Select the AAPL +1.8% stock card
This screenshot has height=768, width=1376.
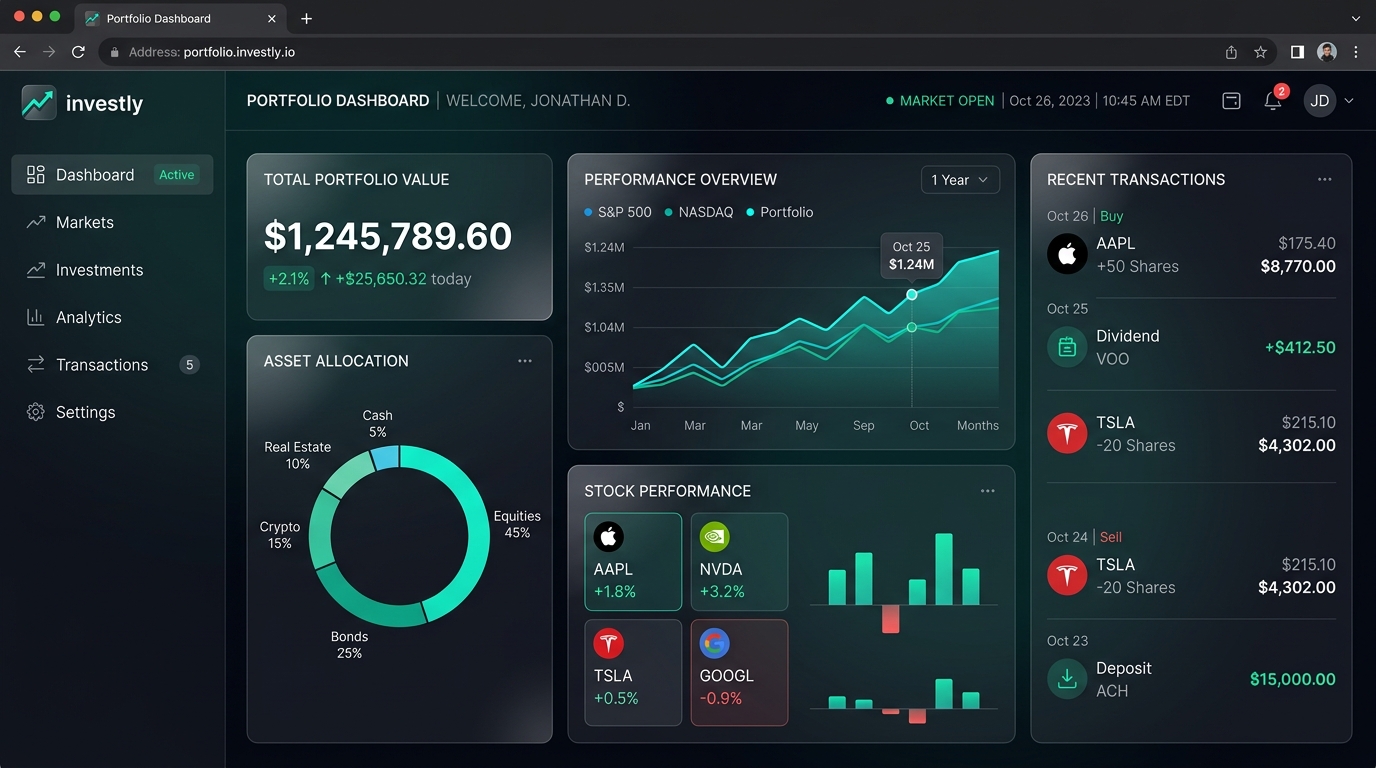tap(633, 562)
